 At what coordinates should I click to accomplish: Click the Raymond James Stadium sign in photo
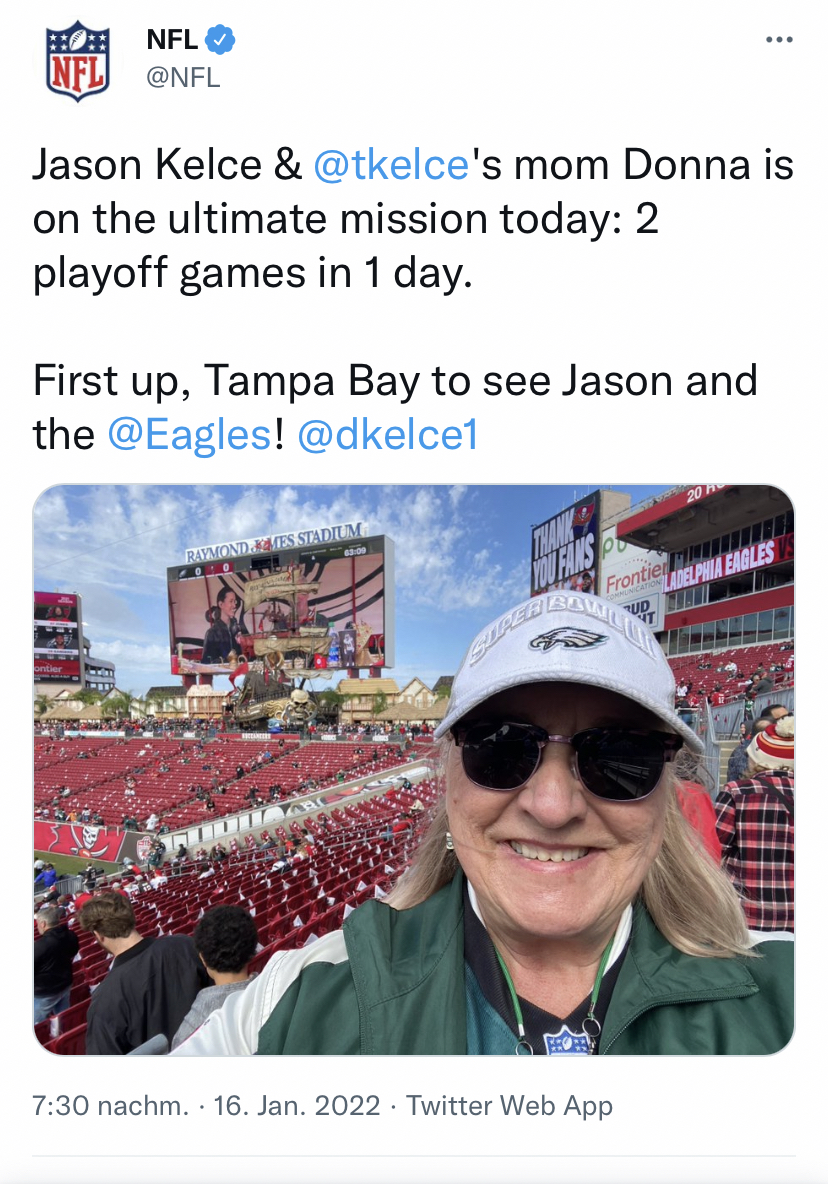click(275, 540)
